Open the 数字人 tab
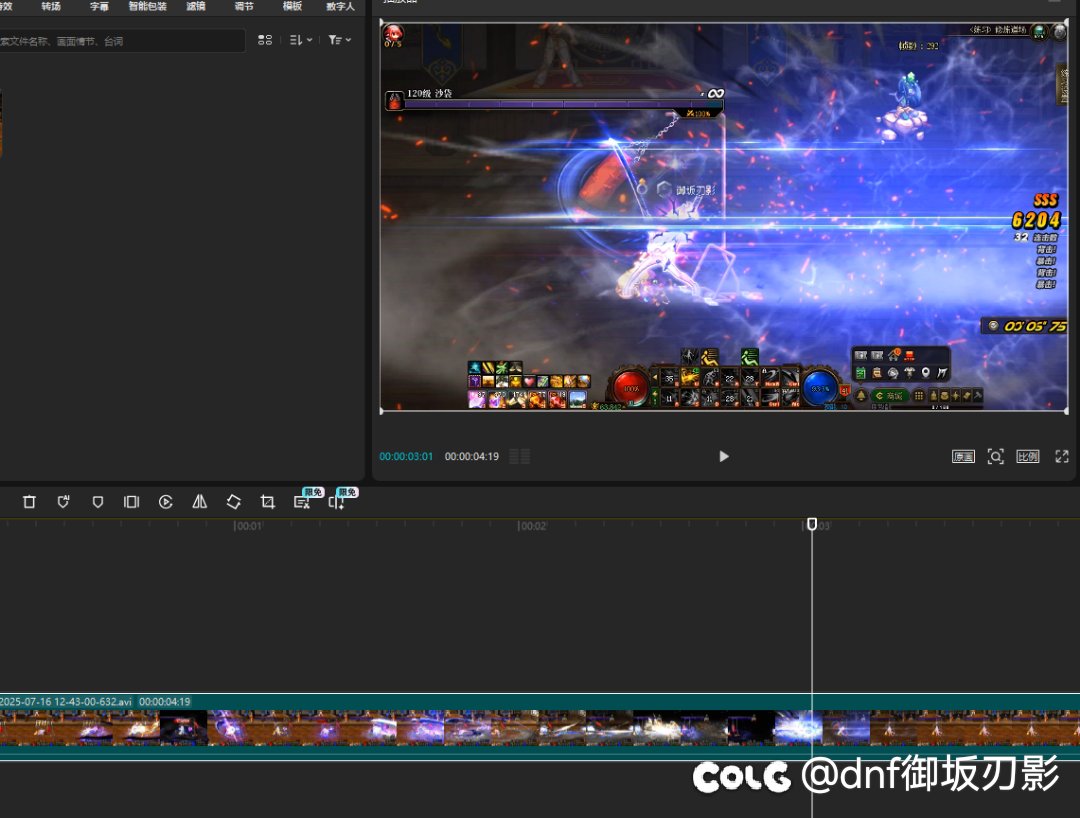The width and height of the screenshot is (1080, 818). tap(340, 6)
